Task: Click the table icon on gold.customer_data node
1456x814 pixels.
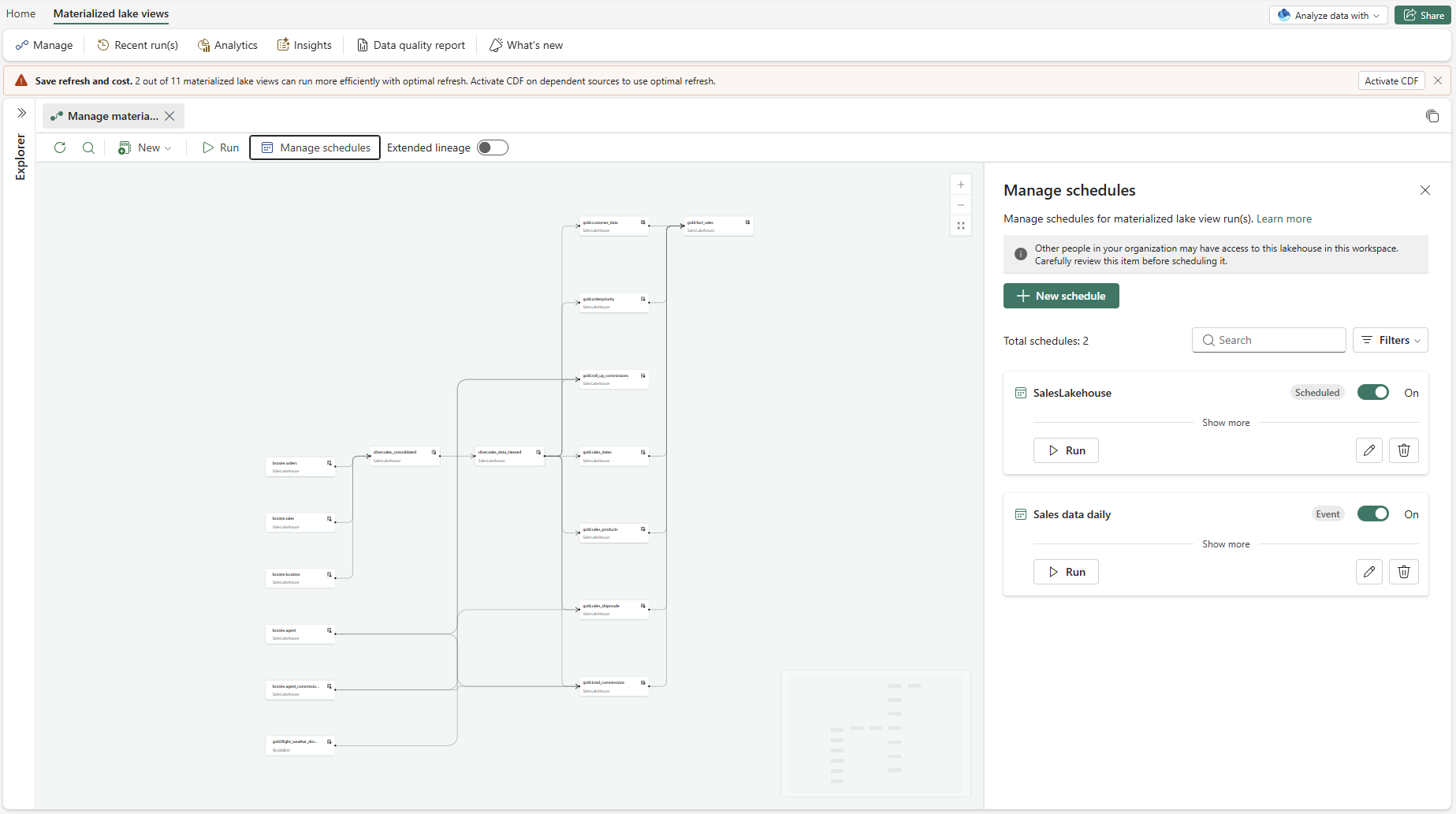Action: 643,222
